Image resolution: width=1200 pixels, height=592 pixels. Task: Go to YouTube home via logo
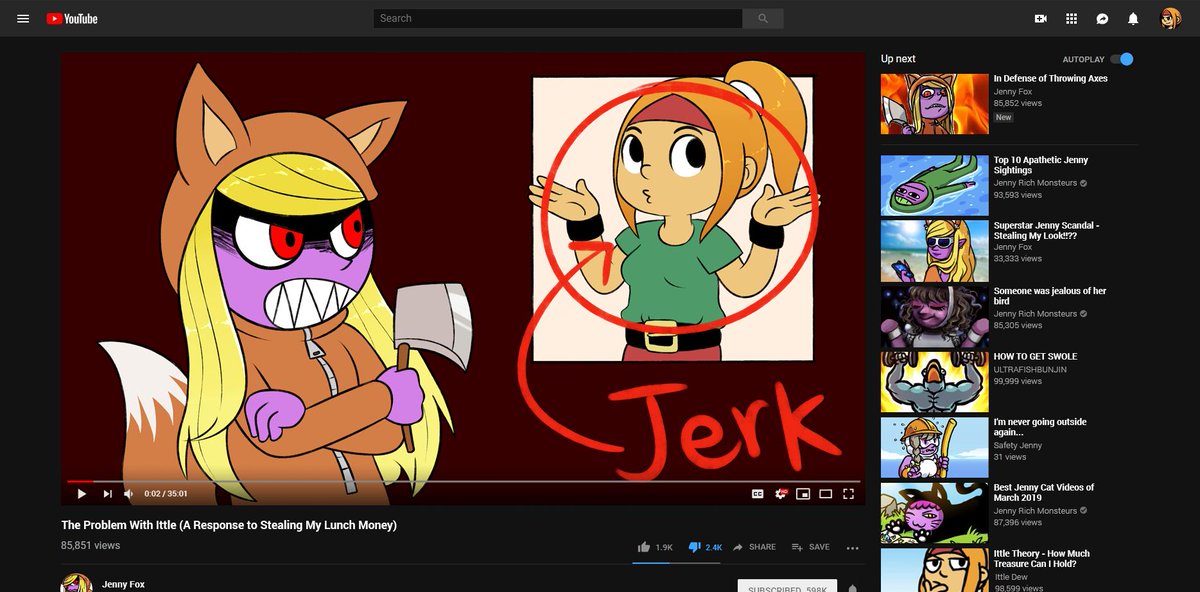point(72,18)
